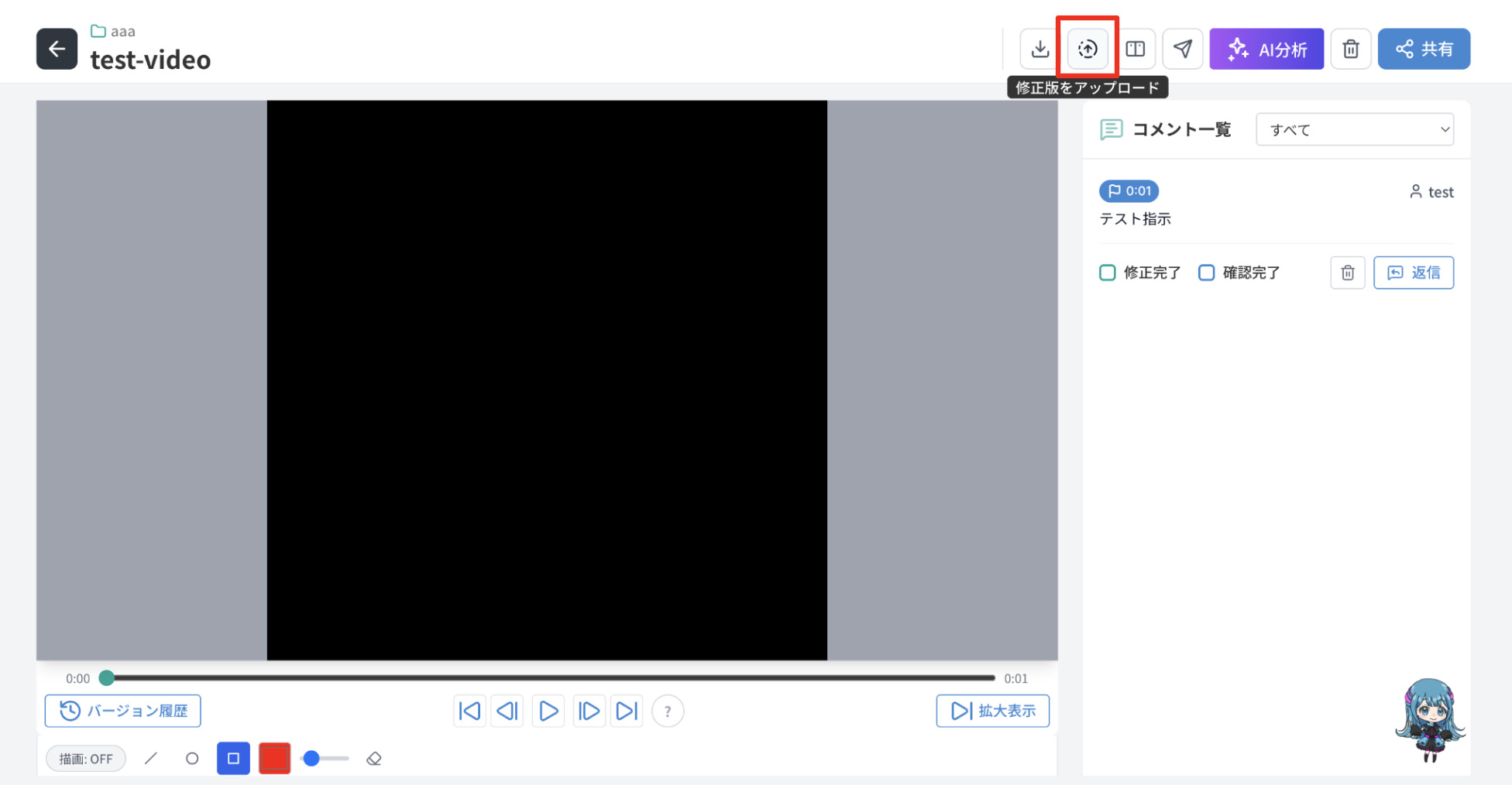Delete the テスト指示 comment with its trash icon
This screenshot has height=785, width=1512.
click(x=1348, y=273)
